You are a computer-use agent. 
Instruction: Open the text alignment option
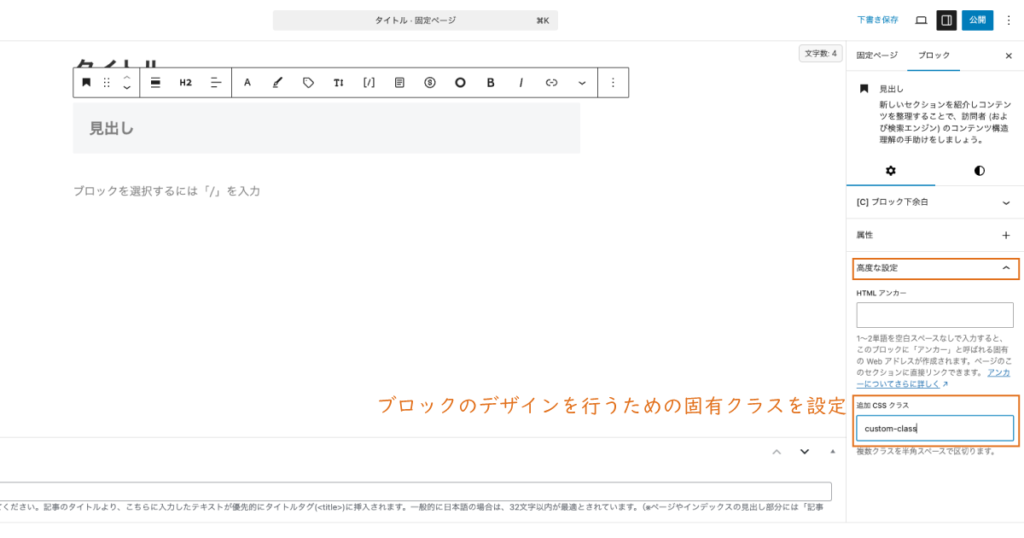[x=216, y=82]
